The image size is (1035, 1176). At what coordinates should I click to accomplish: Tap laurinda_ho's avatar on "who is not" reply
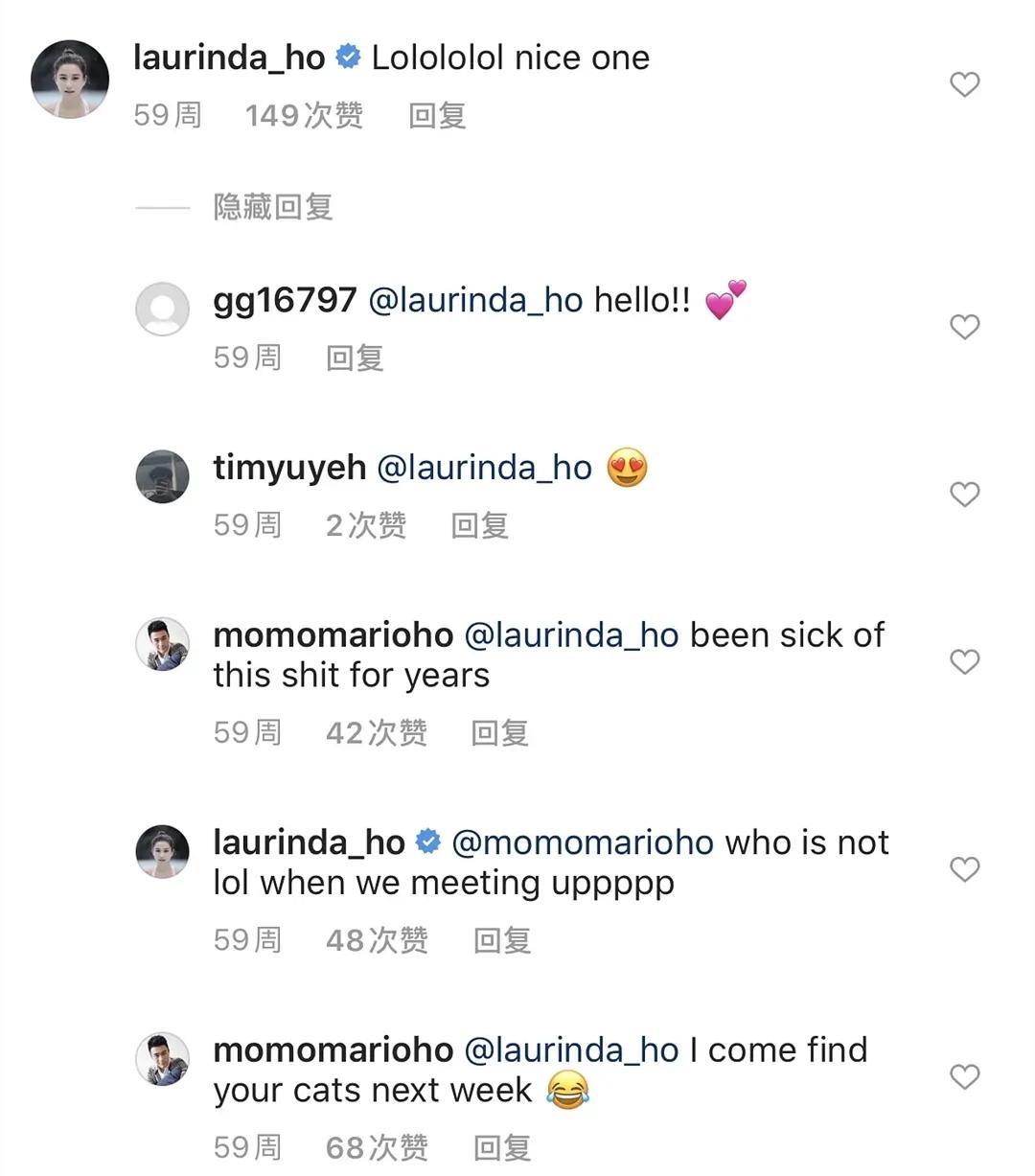pos(162,851)
